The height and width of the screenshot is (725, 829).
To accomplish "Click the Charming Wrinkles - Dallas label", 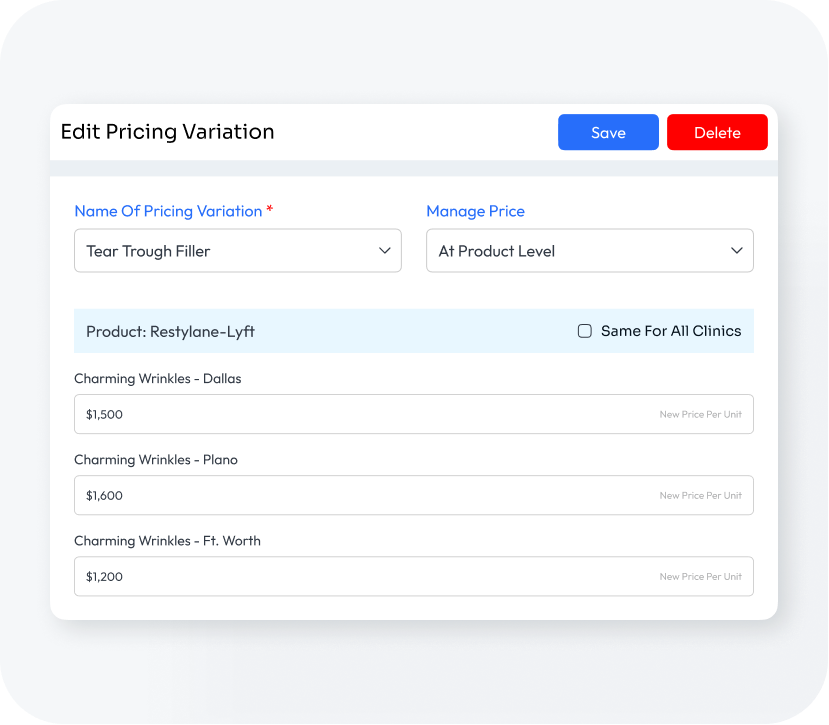I will [x=158, y=379].
